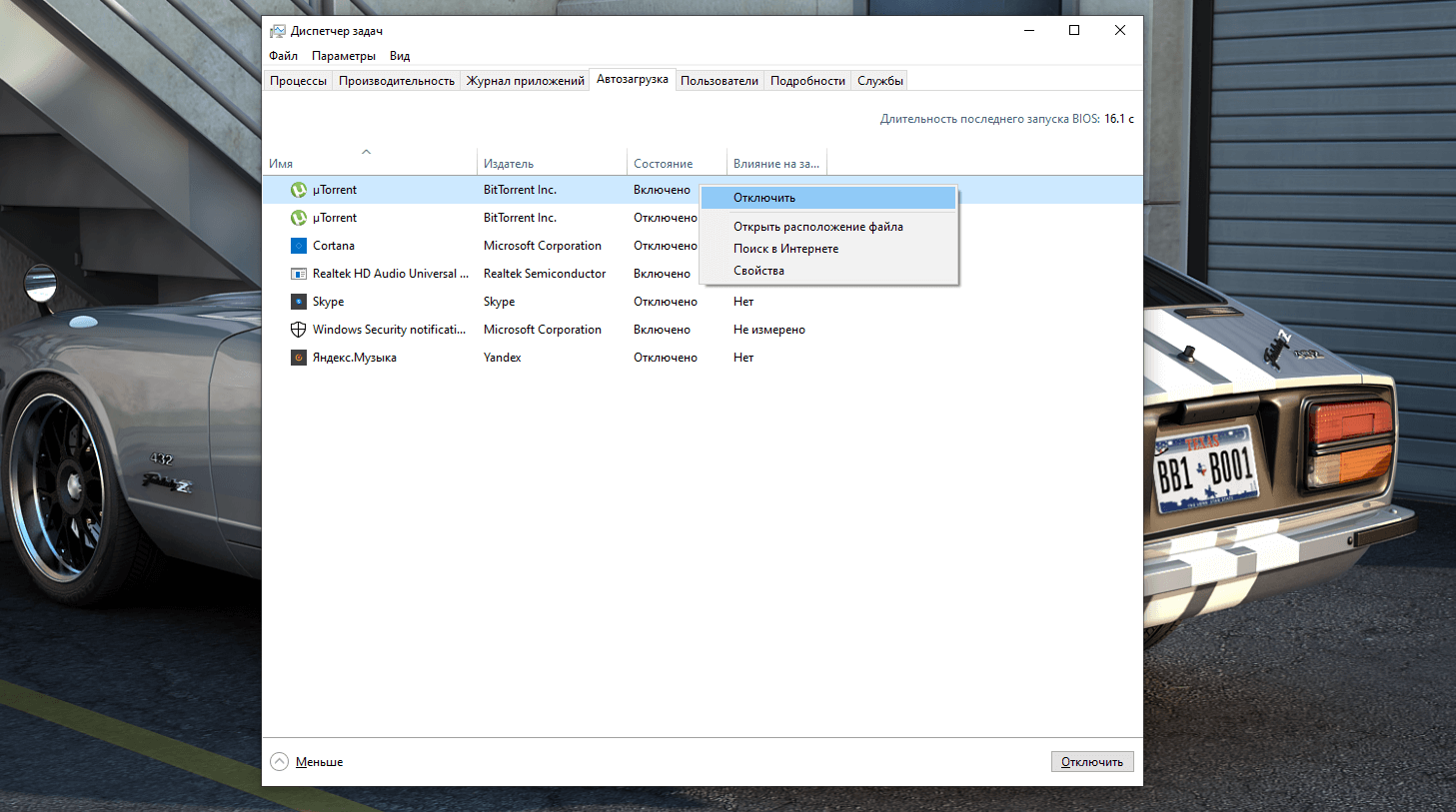Click the Skype app icon
Screen dimensions: 1456x812
[298, 302]
